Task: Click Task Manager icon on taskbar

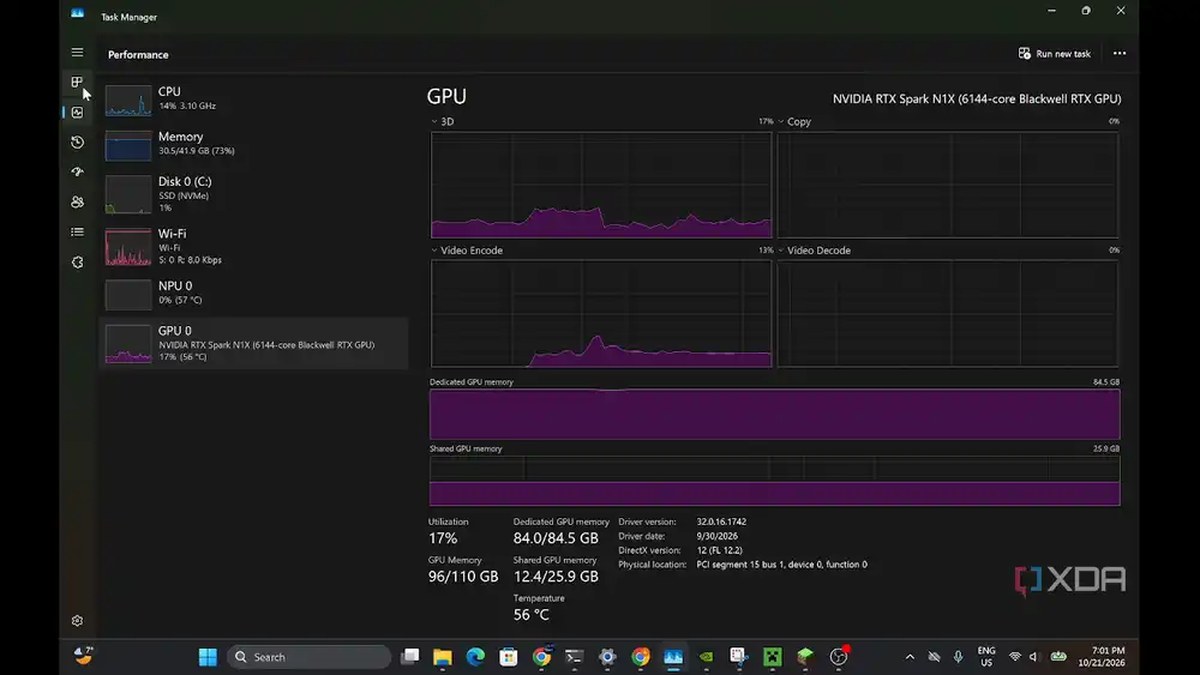Action: coord(673,657)
